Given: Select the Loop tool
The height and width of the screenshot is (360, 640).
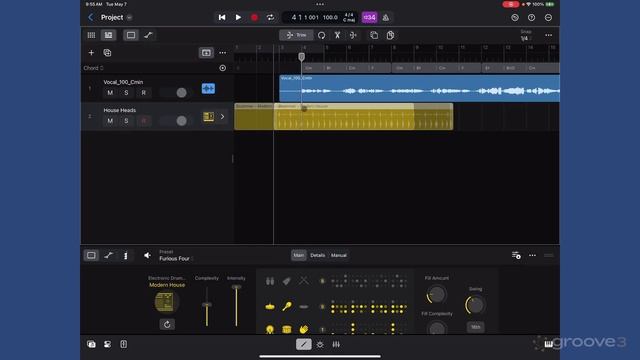Looking at the screenshot, I should (322, 36).
